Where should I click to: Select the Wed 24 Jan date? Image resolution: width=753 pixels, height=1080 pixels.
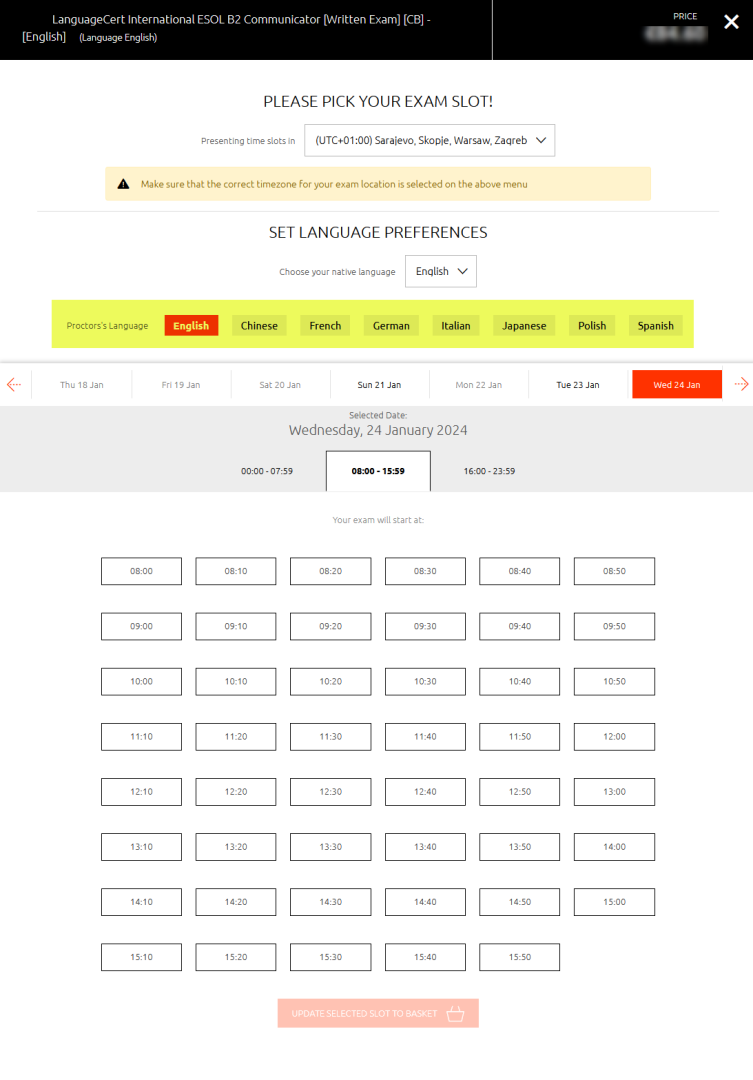tap(677, 384)
